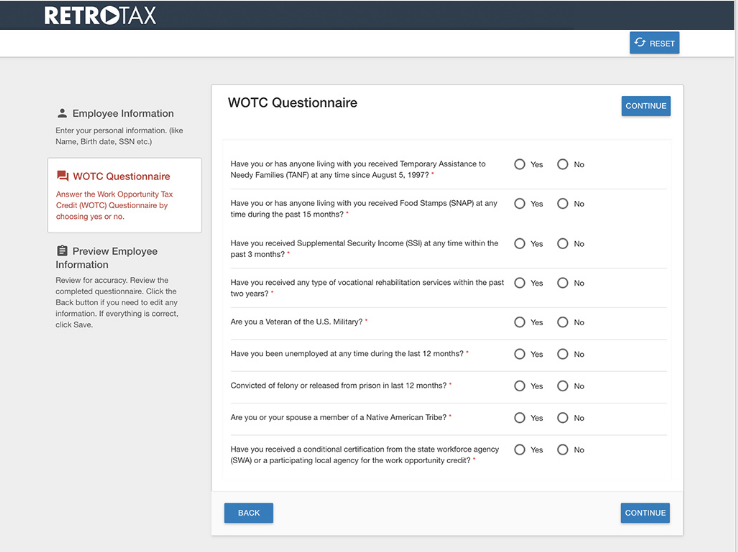Select Yes for felony conviction question
This screenshot has height=552, width=738.
(520, 386)
